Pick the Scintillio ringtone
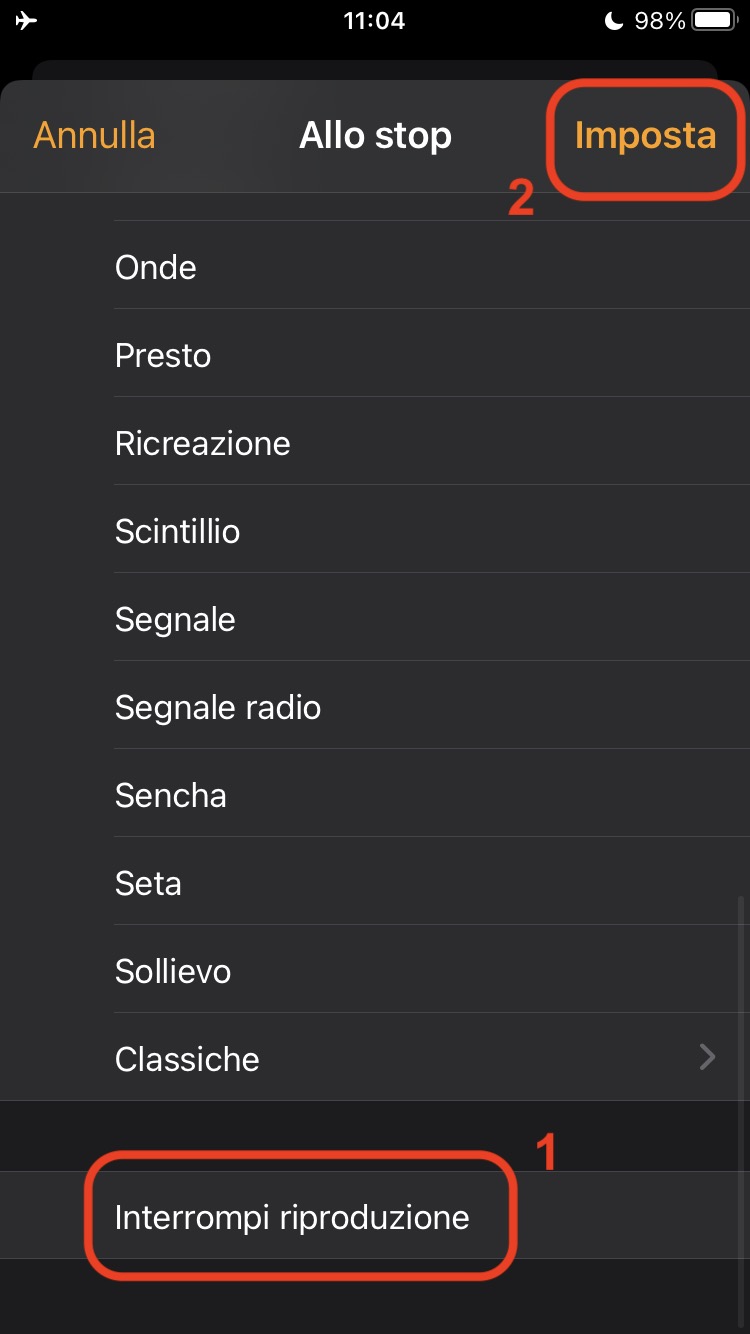This screenshot has width=750, height=1334. [x=177, y=531]
